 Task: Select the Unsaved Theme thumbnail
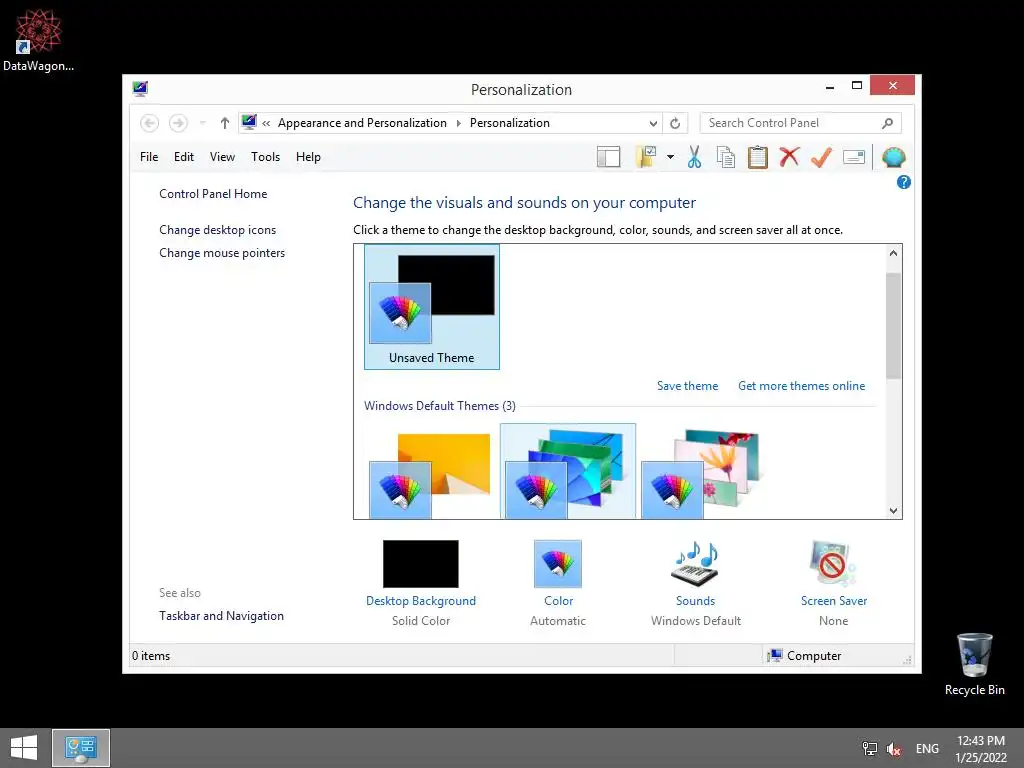(432, 307)
